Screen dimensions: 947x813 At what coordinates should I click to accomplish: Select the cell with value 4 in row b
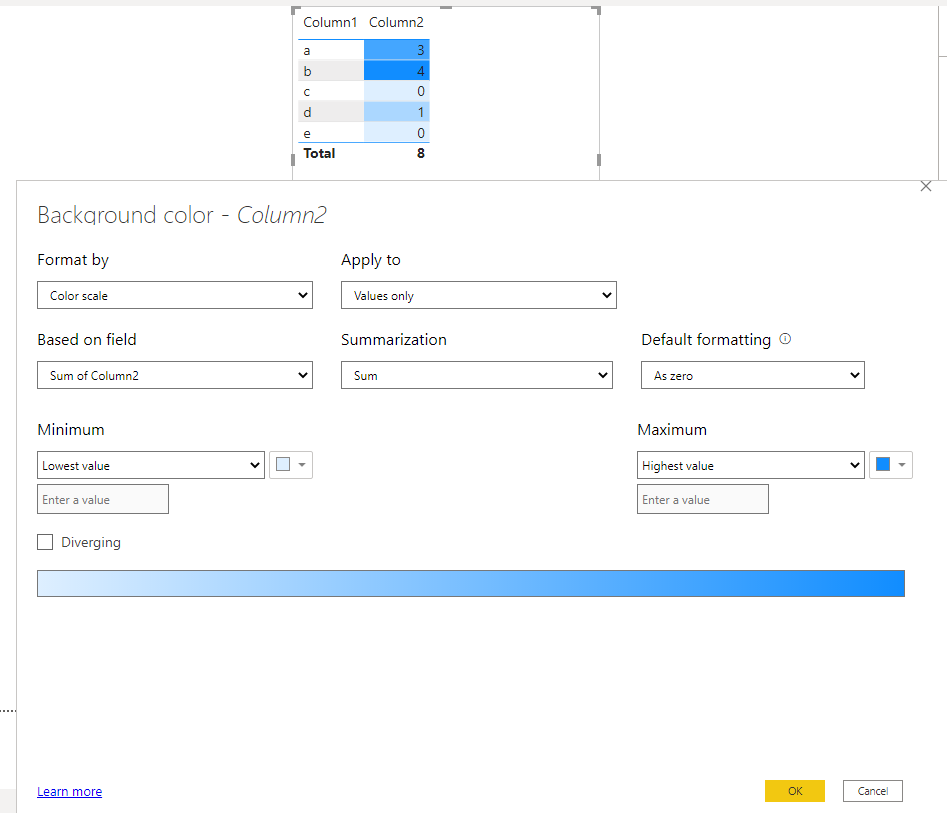(397, 71)
